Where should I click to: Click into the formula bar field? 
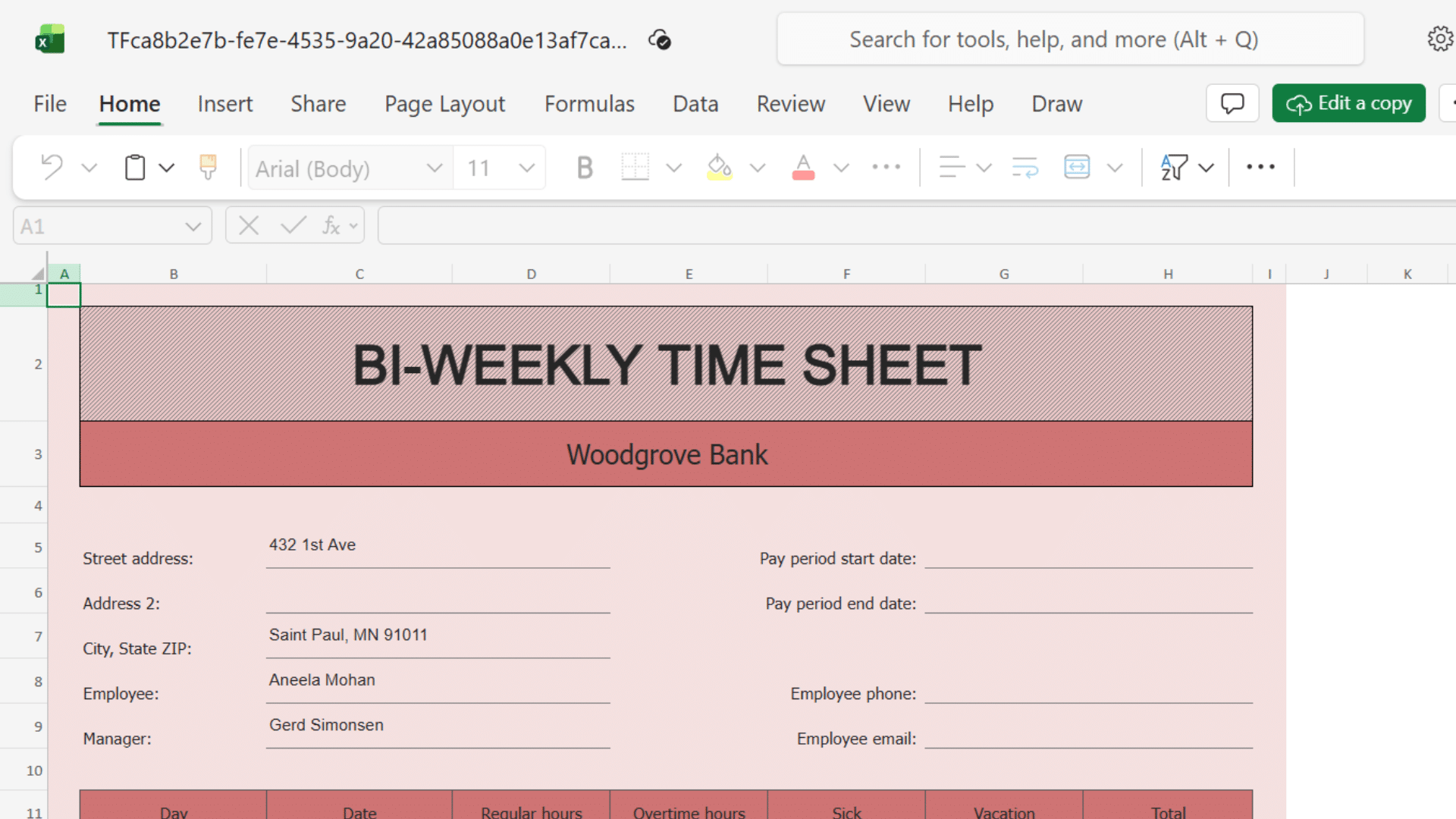pos(916,225)
